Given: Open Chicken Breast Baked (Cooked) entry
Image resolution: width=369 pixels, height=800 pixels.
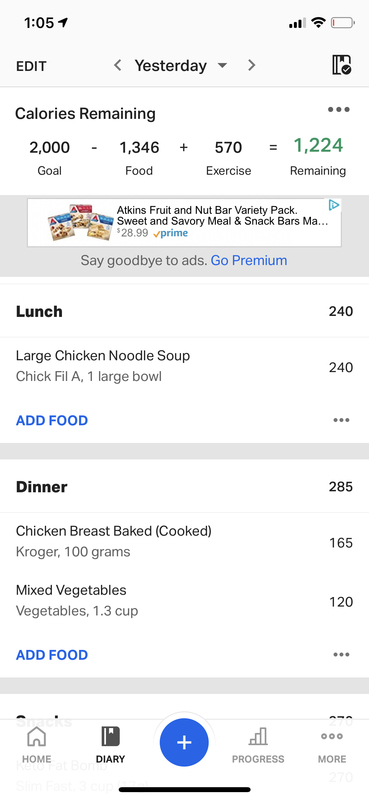Looking at the screenshot, I should pos(184,542).
